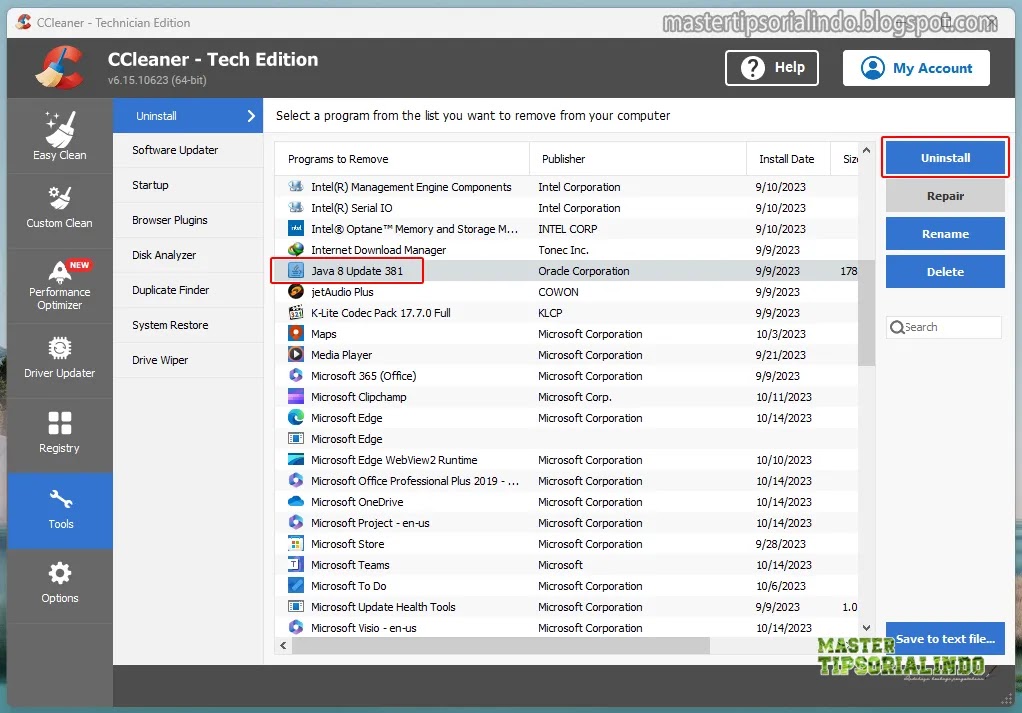Image resolution: width=1022 pixels, height=713 pixels.
Task: Open Performance Optimizer in the sidebar
Action: 59,285
